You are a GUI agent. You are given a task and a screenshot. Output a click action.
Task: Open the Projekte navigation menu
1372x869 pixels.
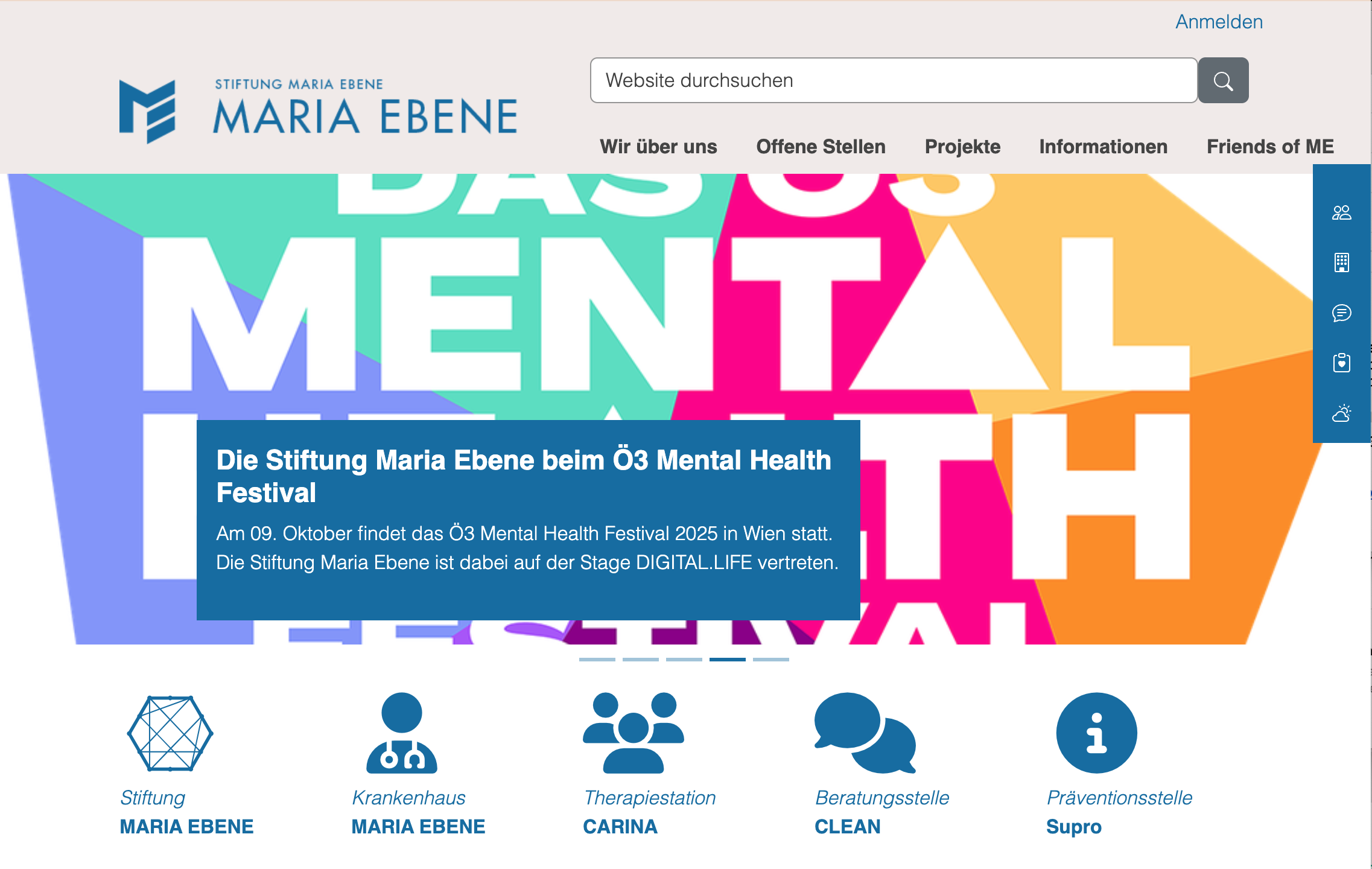962,147
